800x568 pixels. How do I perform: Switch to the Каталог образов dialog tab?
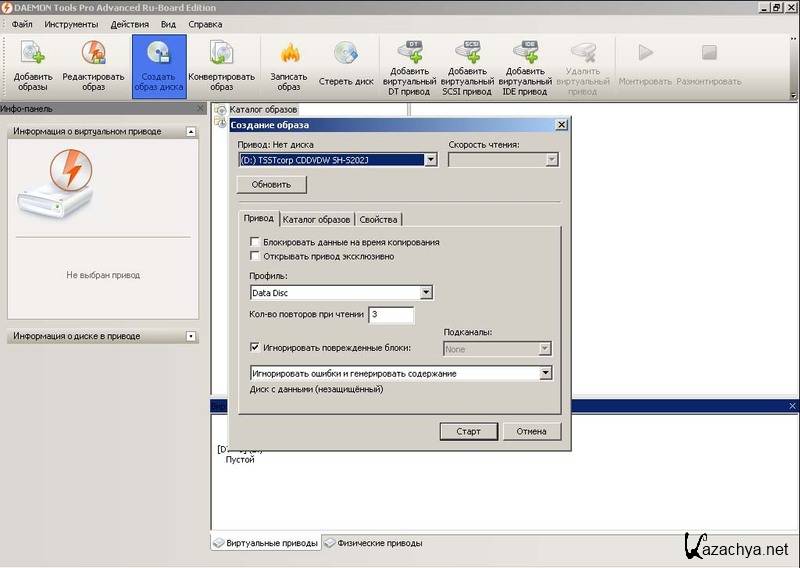click(316, 219)
